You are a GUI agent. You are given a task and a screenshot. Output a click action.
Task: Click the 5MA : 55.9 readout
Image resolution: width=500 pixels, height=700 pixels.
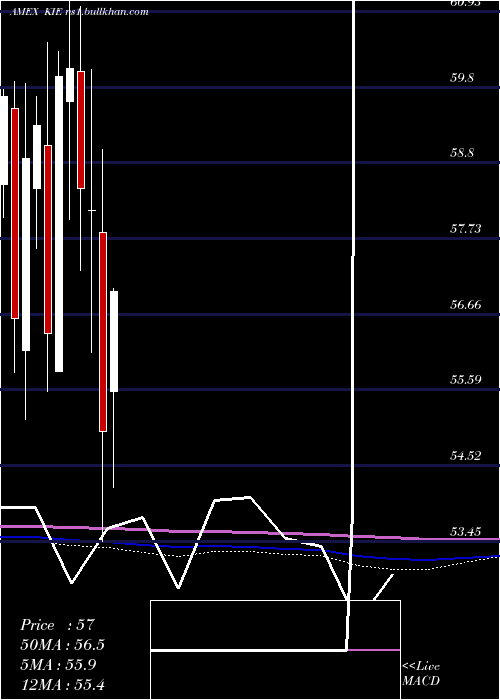click(58, 664)
